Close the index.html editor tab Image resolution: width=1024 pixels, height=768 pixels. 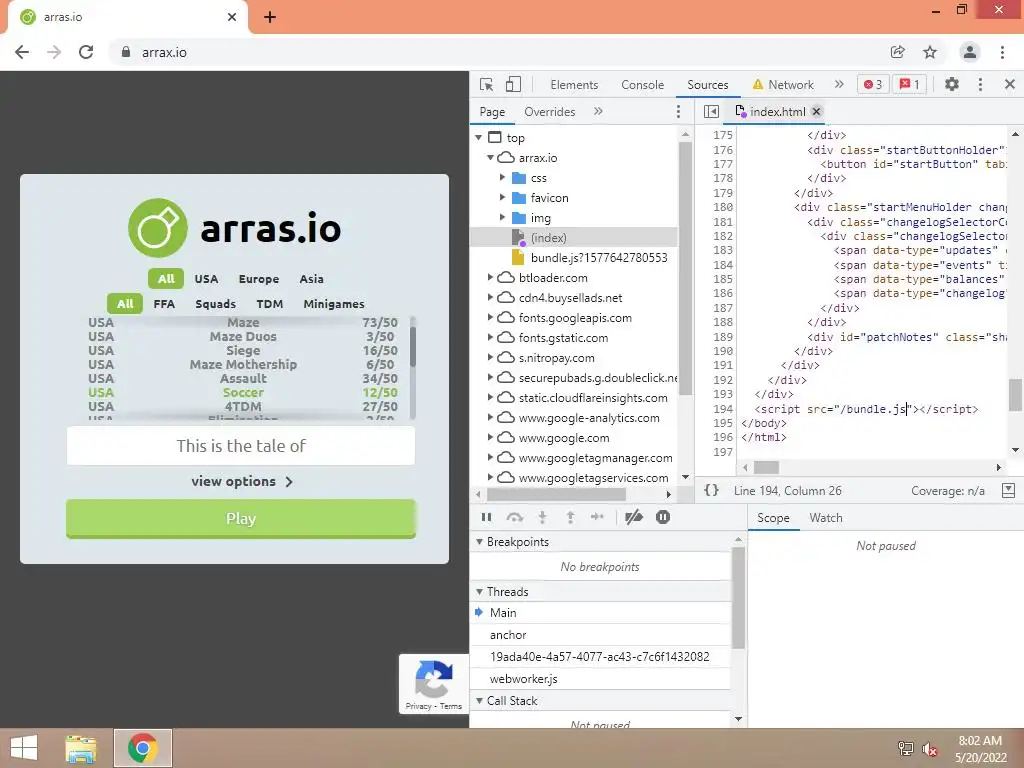(816, 112)
